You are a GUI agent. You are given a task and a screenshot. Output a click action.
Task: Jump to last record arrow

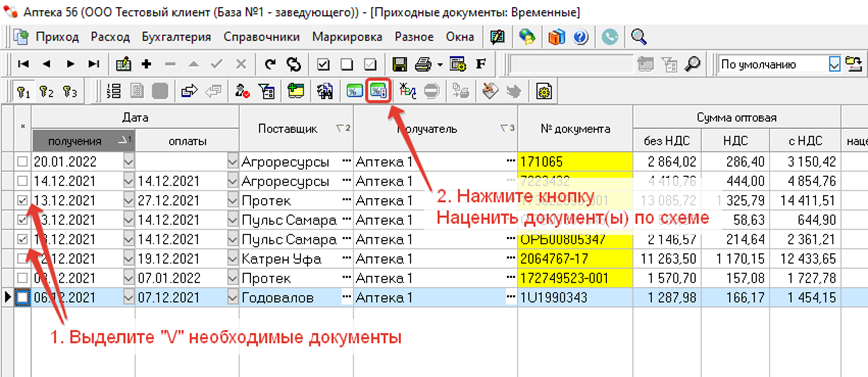tap(94, 64)
